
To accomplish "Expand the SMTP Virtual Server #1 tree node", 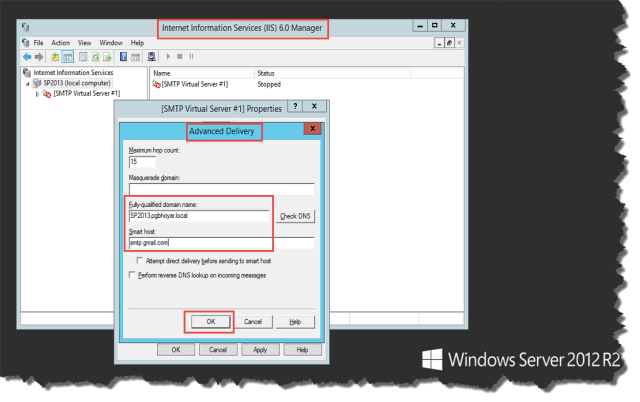I will coord(38,93).
